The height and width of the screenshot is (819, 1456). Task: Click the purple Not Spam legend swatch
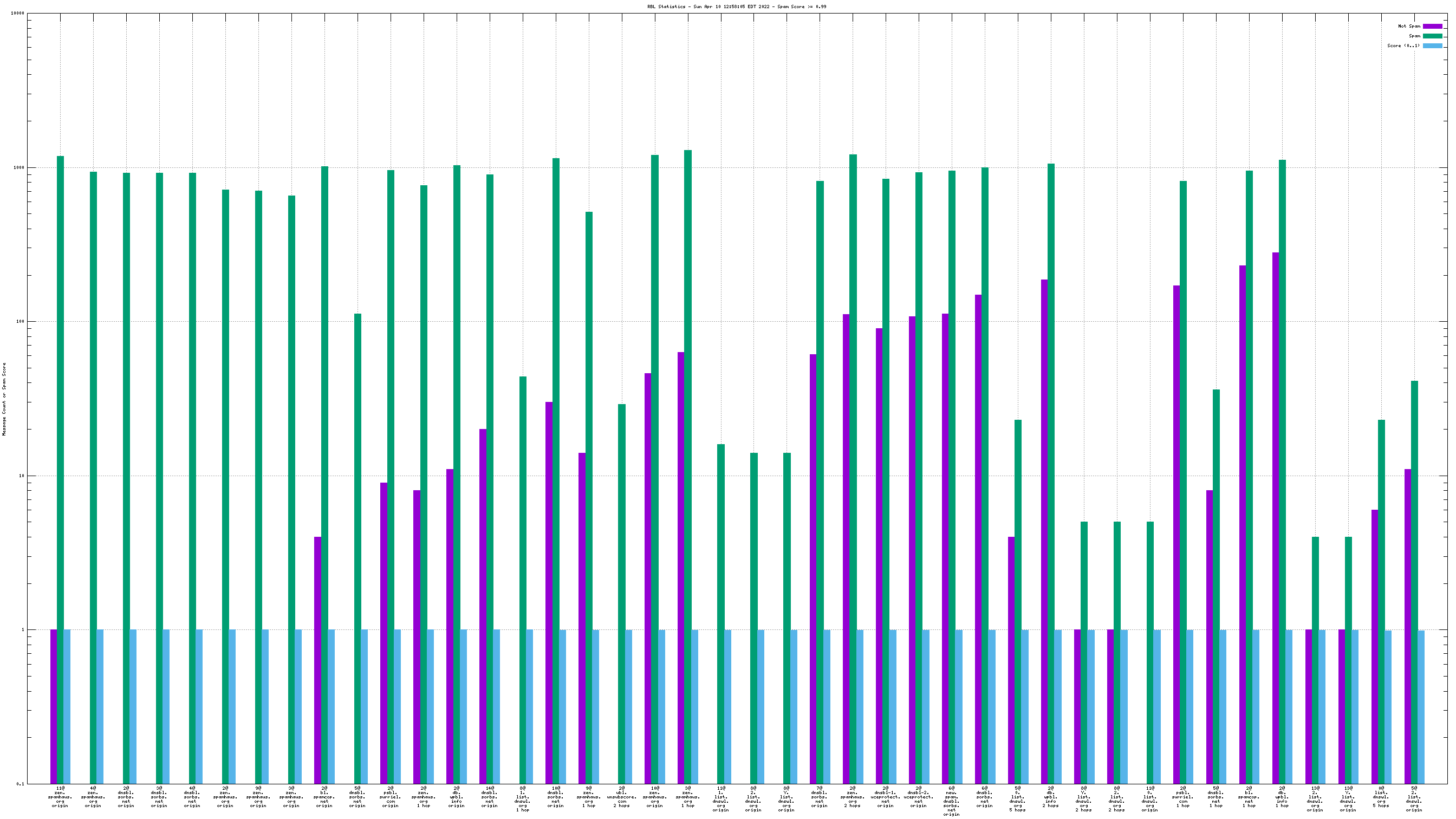tap(1432, 26)
